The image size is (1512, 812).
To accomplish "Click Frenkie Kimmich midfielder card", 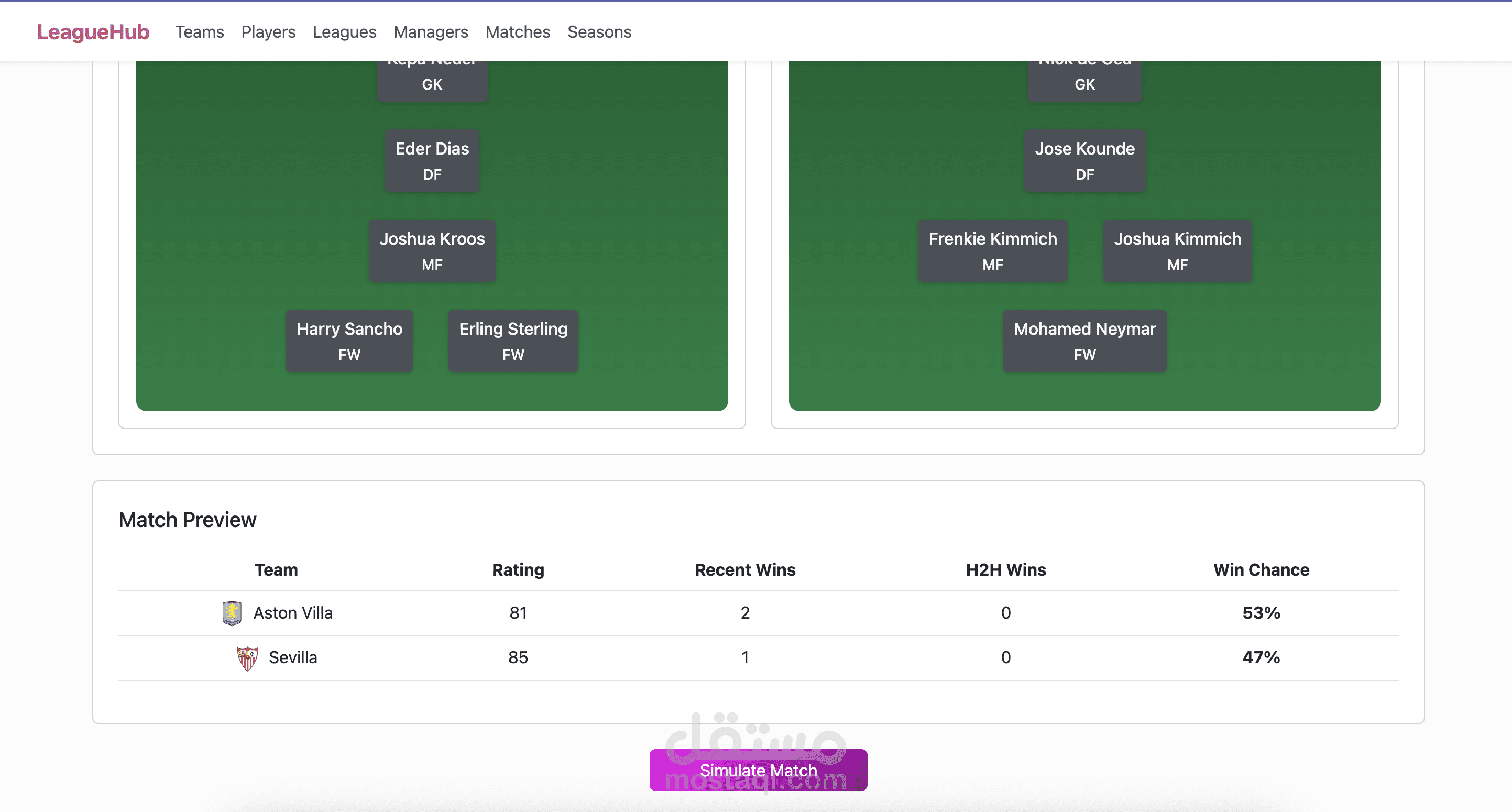I will point(992,251).
